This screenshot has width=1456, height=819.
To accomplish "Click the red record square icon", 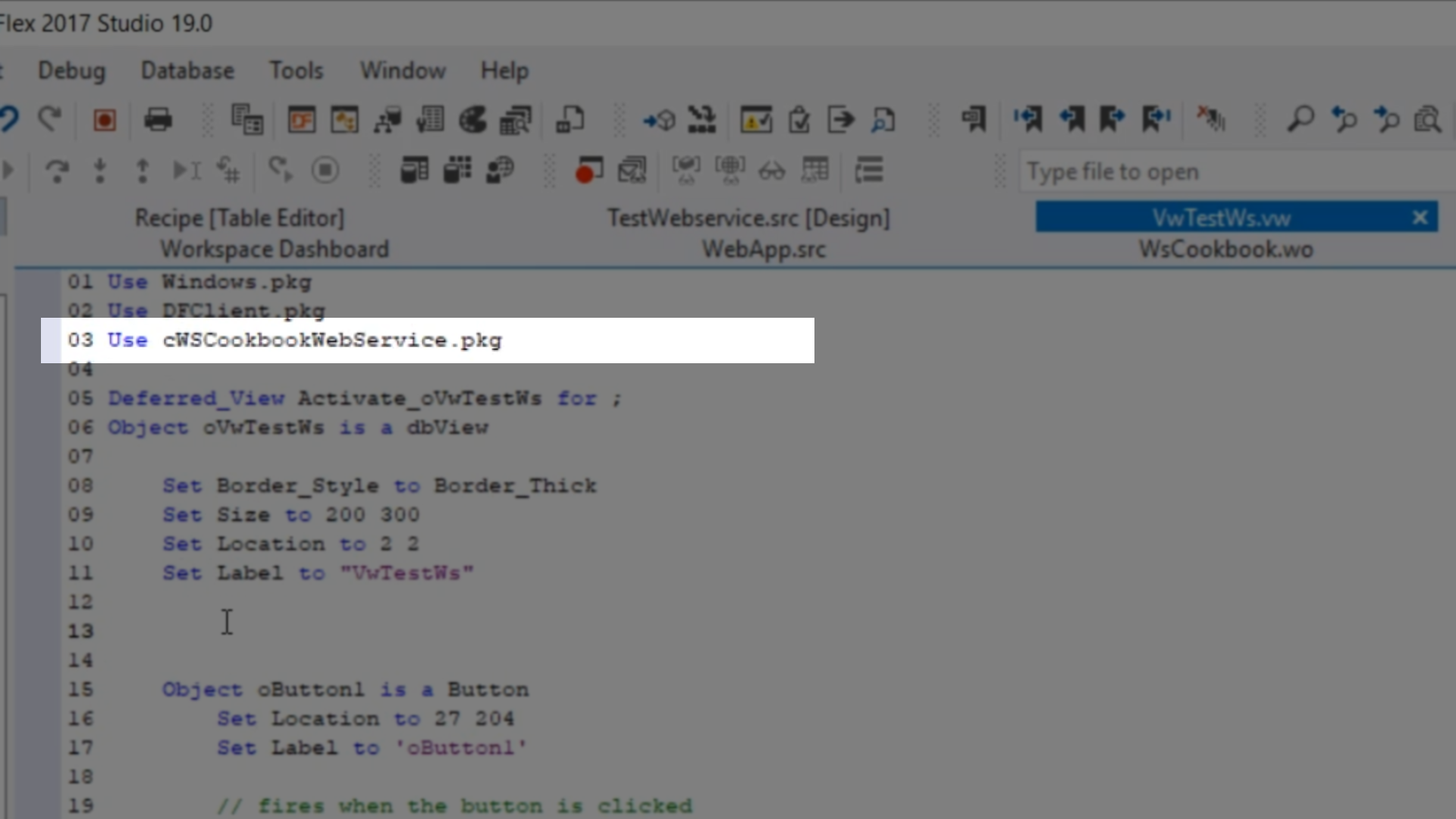I will 105,120.
